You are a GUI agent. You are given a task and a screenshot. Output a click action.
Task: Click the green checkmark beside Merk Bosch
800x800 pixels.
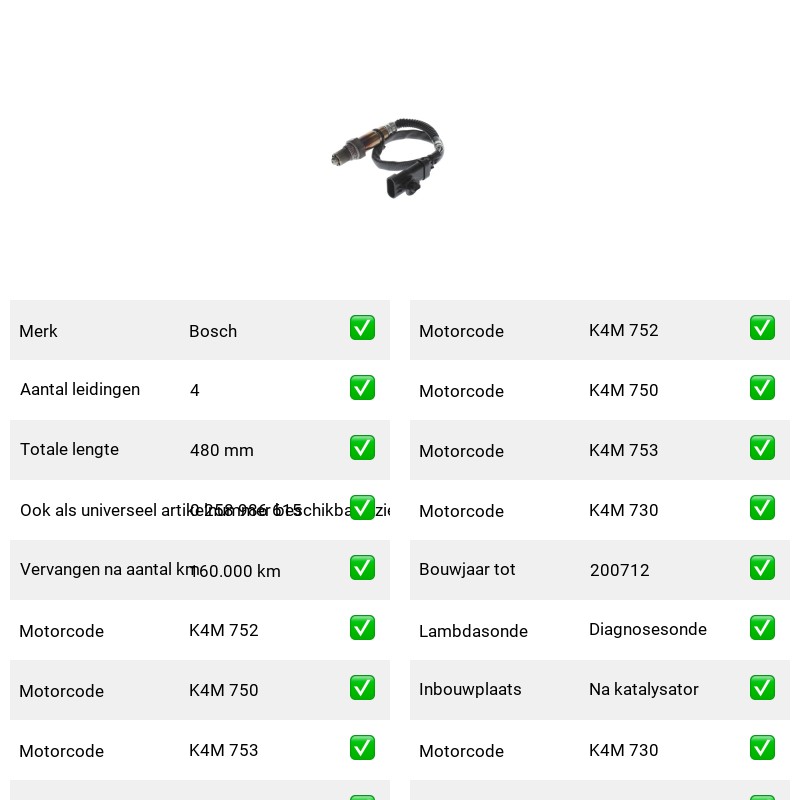point(362,328)
